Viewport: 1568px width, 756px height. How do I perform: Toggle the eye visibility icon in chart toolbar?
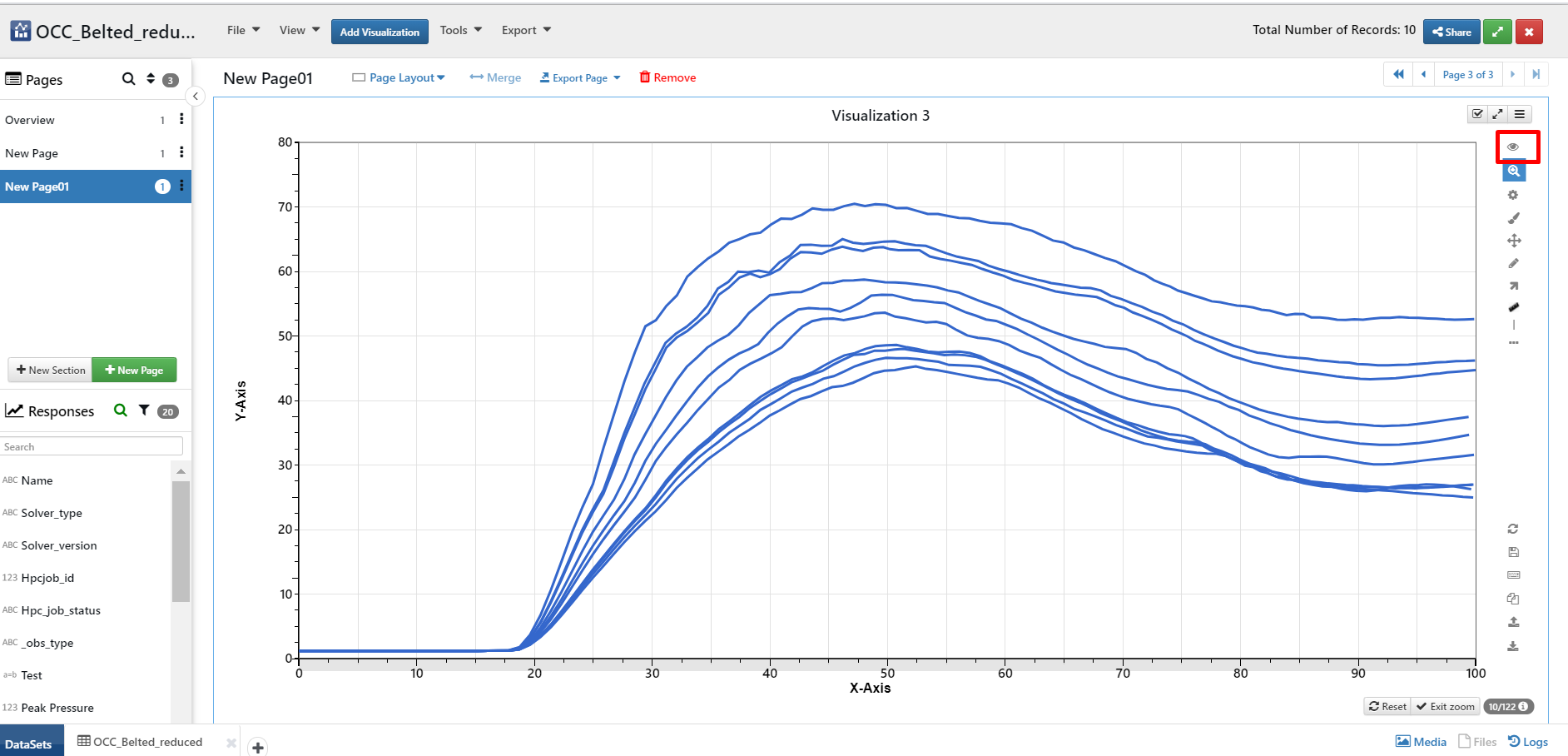tap(1513, 147)
